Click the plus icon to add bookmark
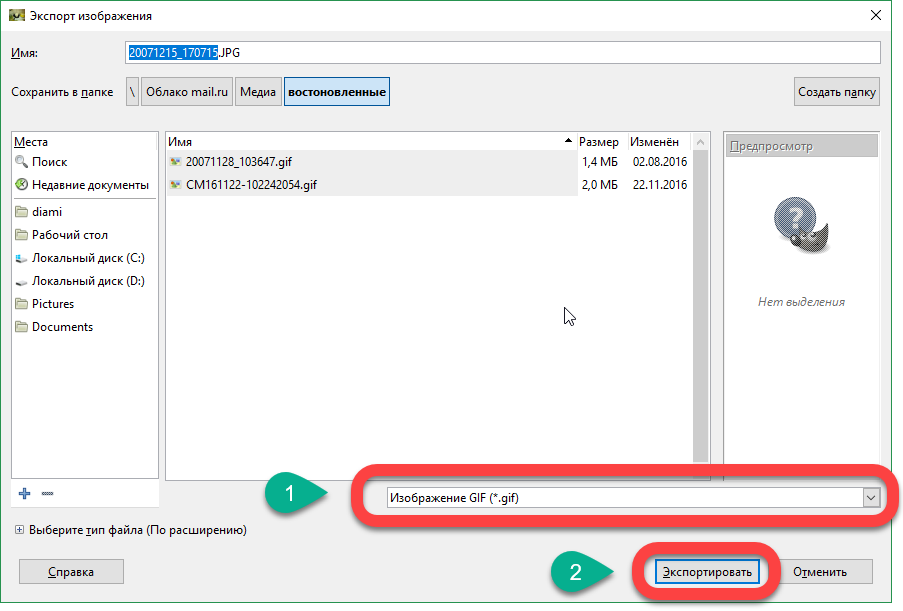Viewport: 903px width, 611px height. (x=25, y=494)
